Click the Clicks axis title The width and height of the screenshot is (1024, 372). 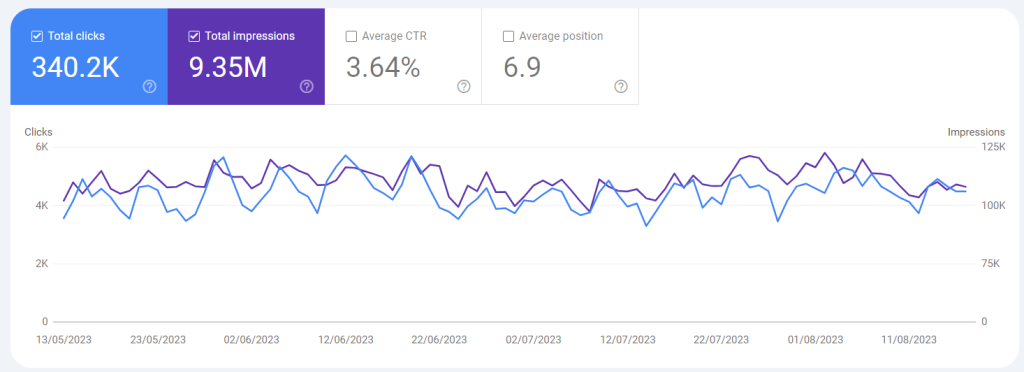click(39, 132)
